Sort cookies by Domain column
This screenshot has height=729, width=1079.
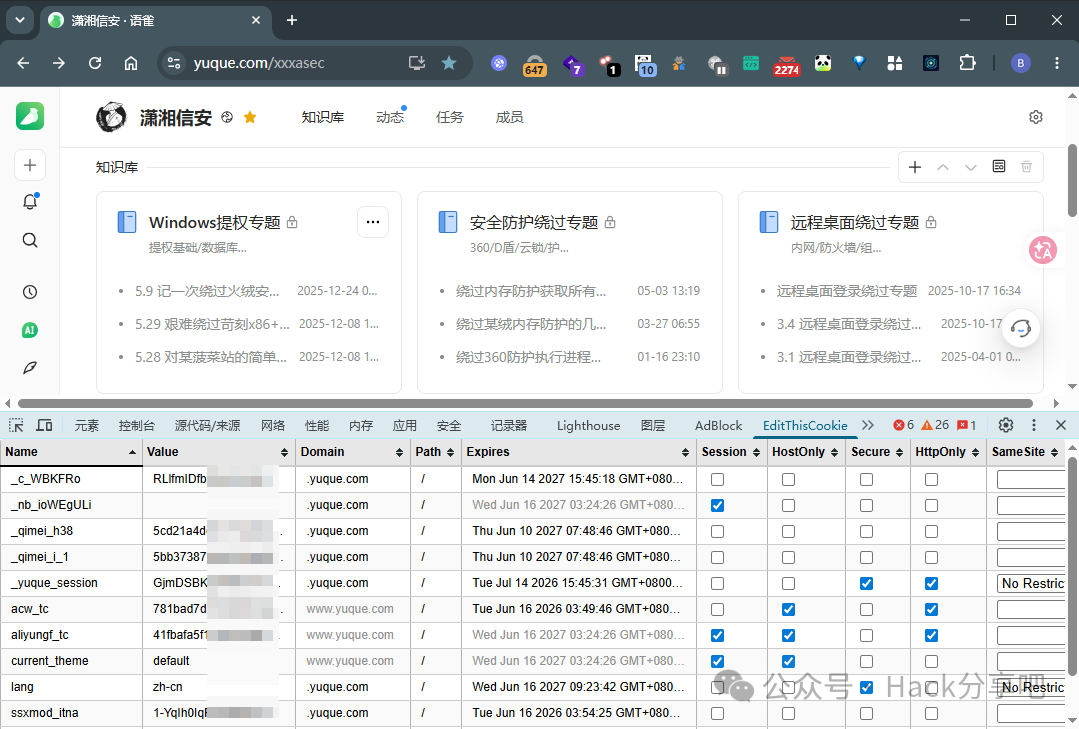point(353,452)
